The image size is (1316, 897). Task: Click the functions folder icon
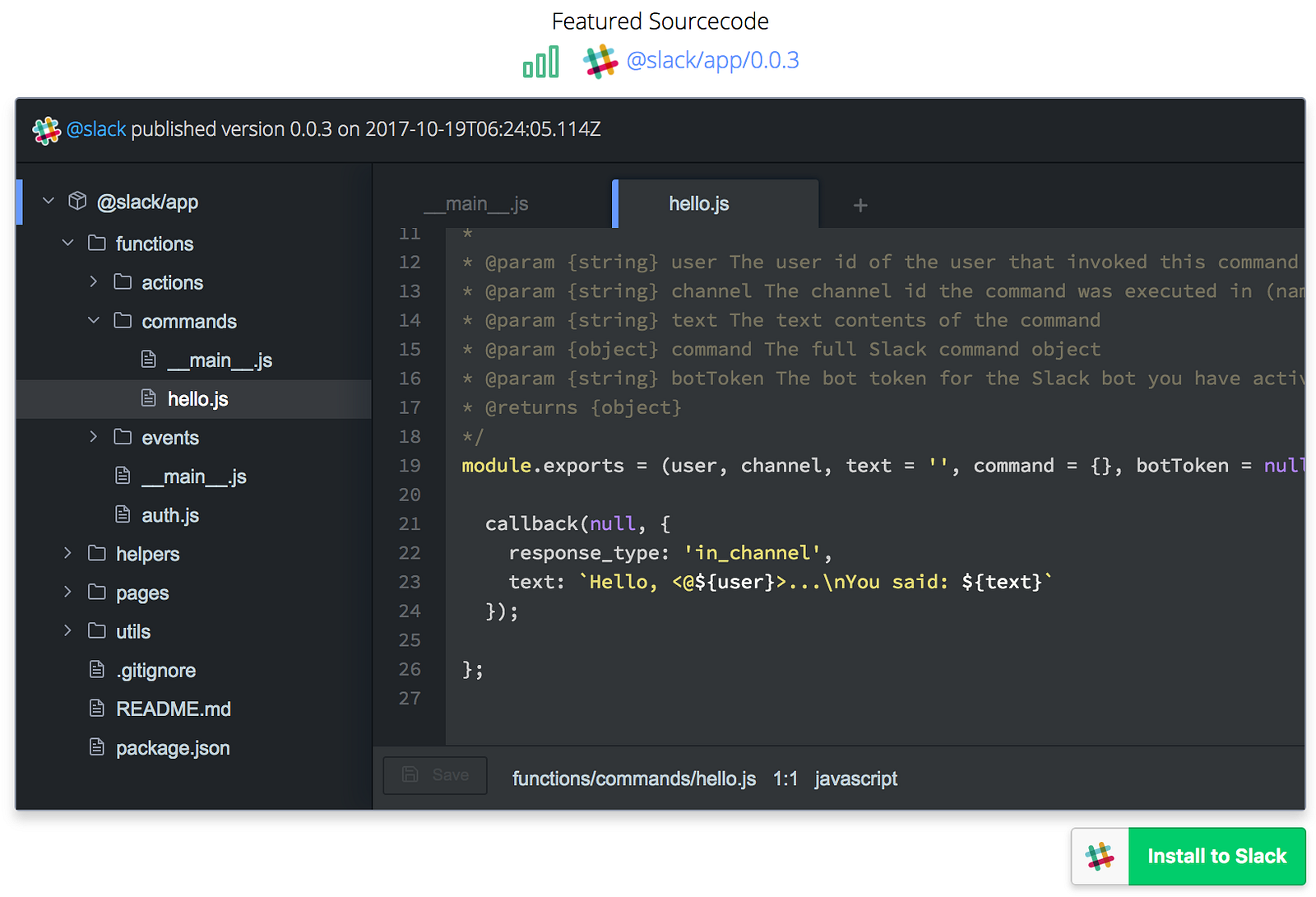click(97, 243)
